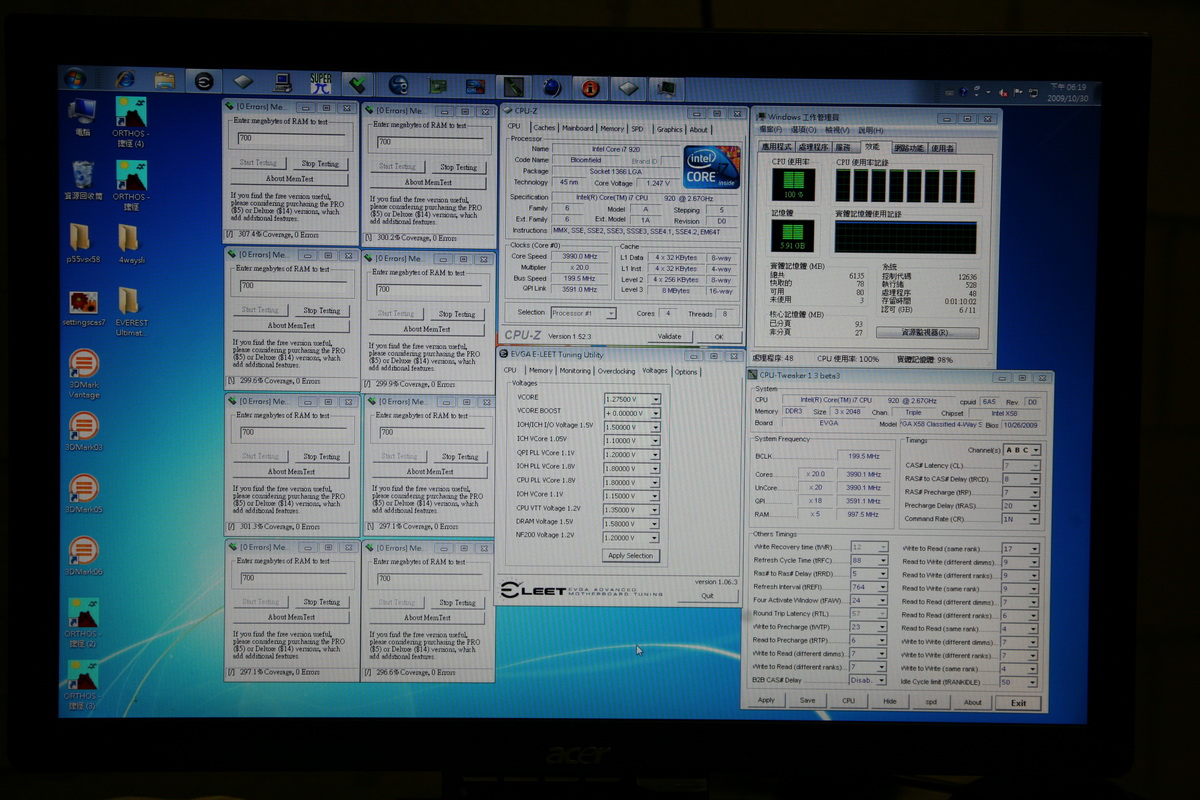This screenshot has height=800, width=1200.
Task: Switch to the Monitoring tab in E-LEET
Action: pos(575,371)
